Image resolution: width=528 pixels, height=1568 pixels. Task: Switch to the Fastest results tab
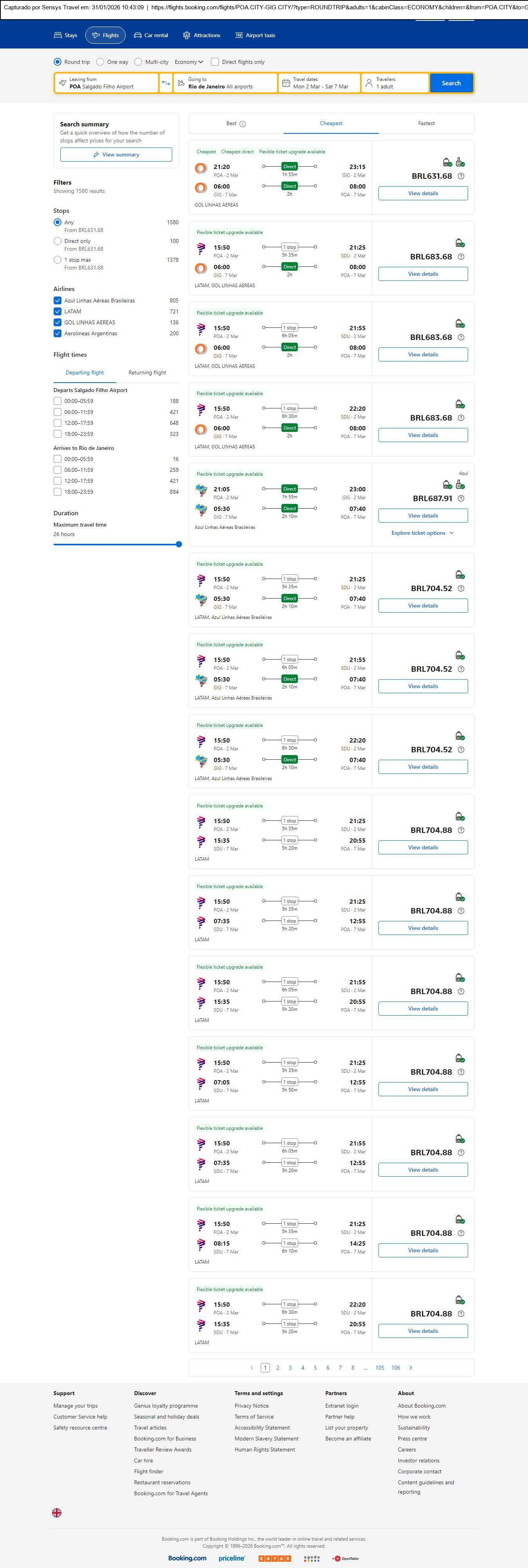(426, 124)
